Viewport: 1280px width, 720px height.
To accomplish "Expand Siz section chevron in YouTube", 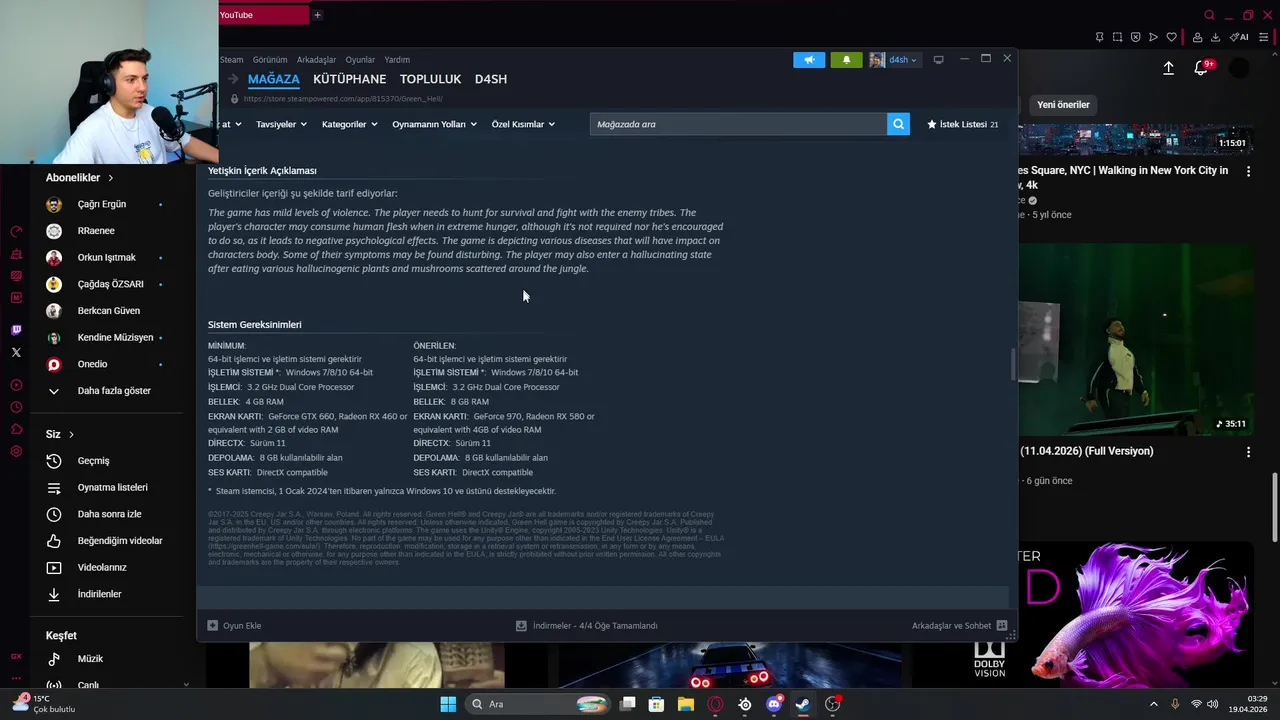I will (x=71, y=435).
